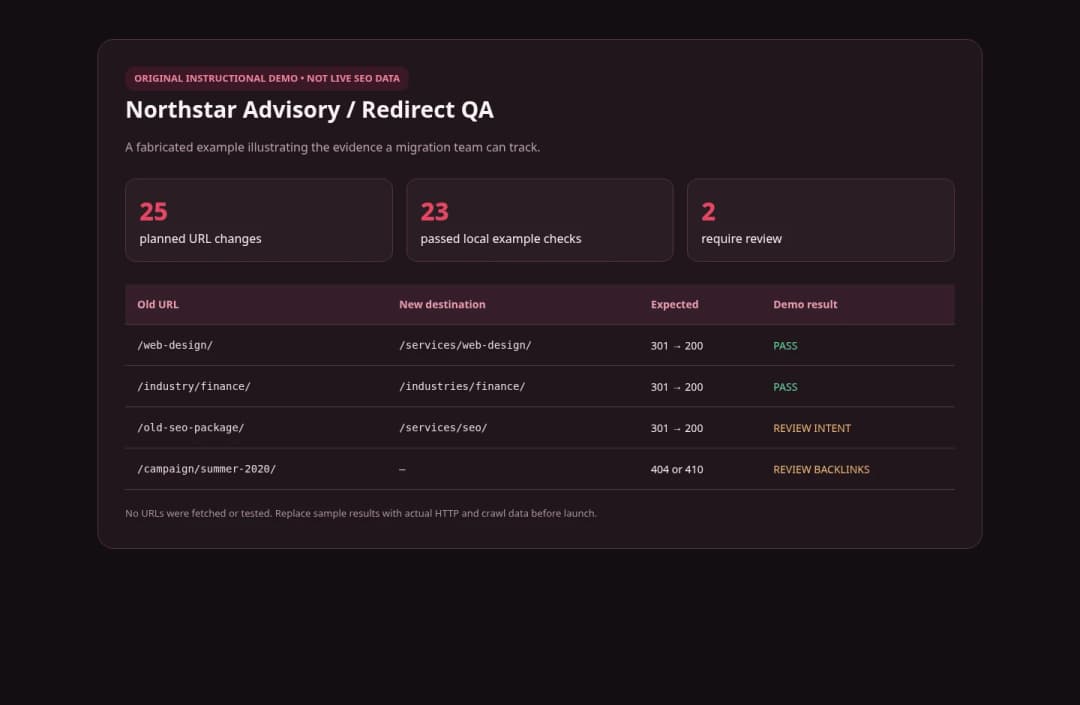
Task: Click the 'No URLs were fetched' footnote
Action: click(x=361, y=514)
